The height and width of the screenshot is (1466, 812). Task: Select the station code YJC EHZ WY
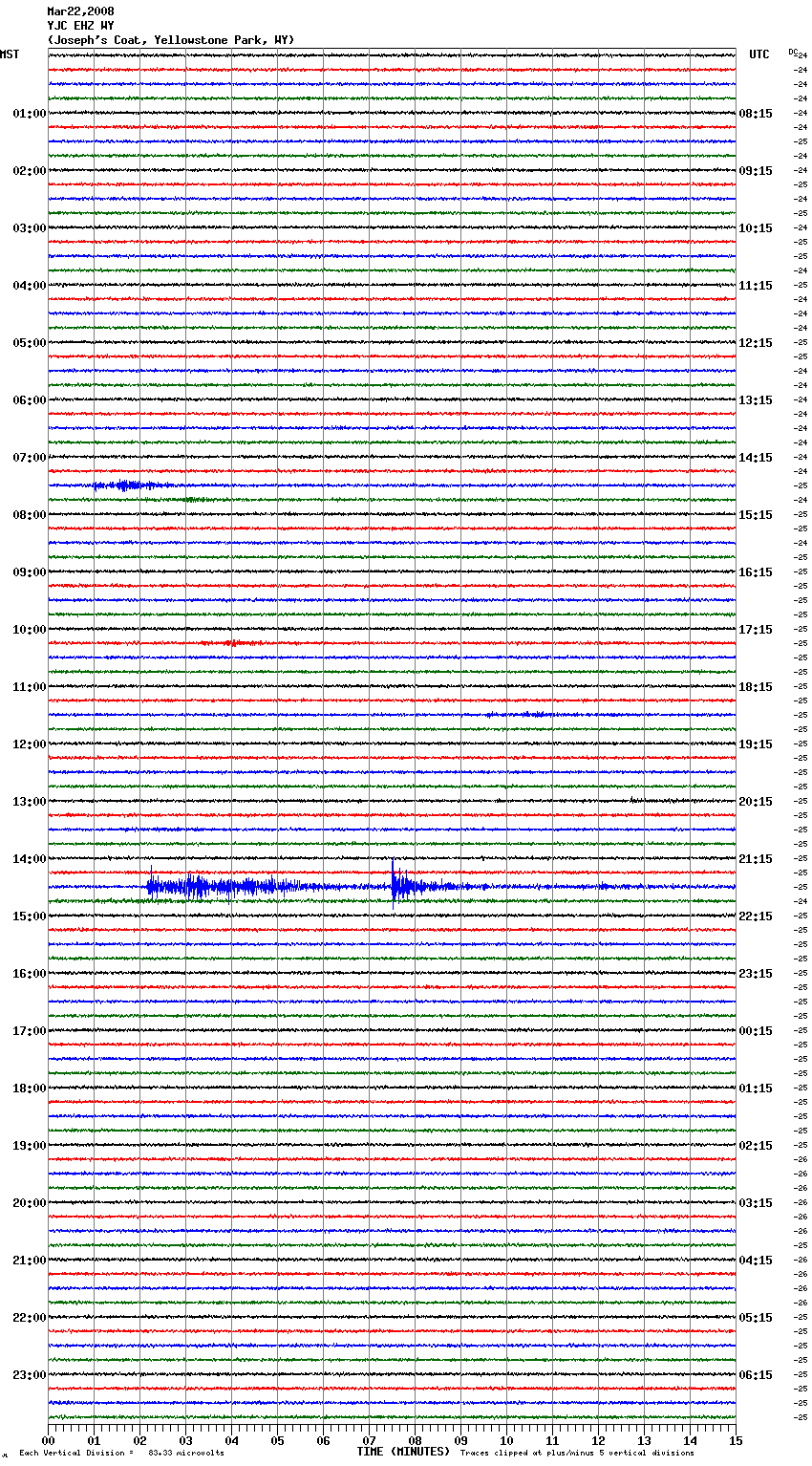coord(80,26)
